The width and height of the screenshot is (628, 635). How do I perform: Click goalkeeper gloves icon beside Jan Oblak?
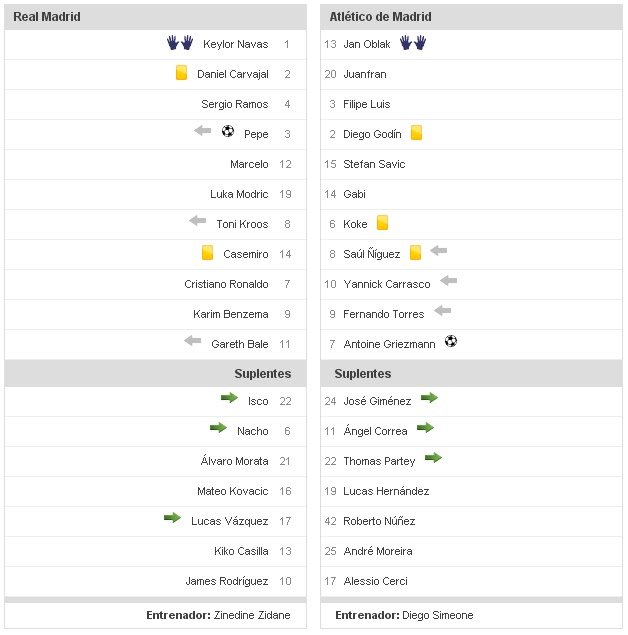tap(412, 43)
